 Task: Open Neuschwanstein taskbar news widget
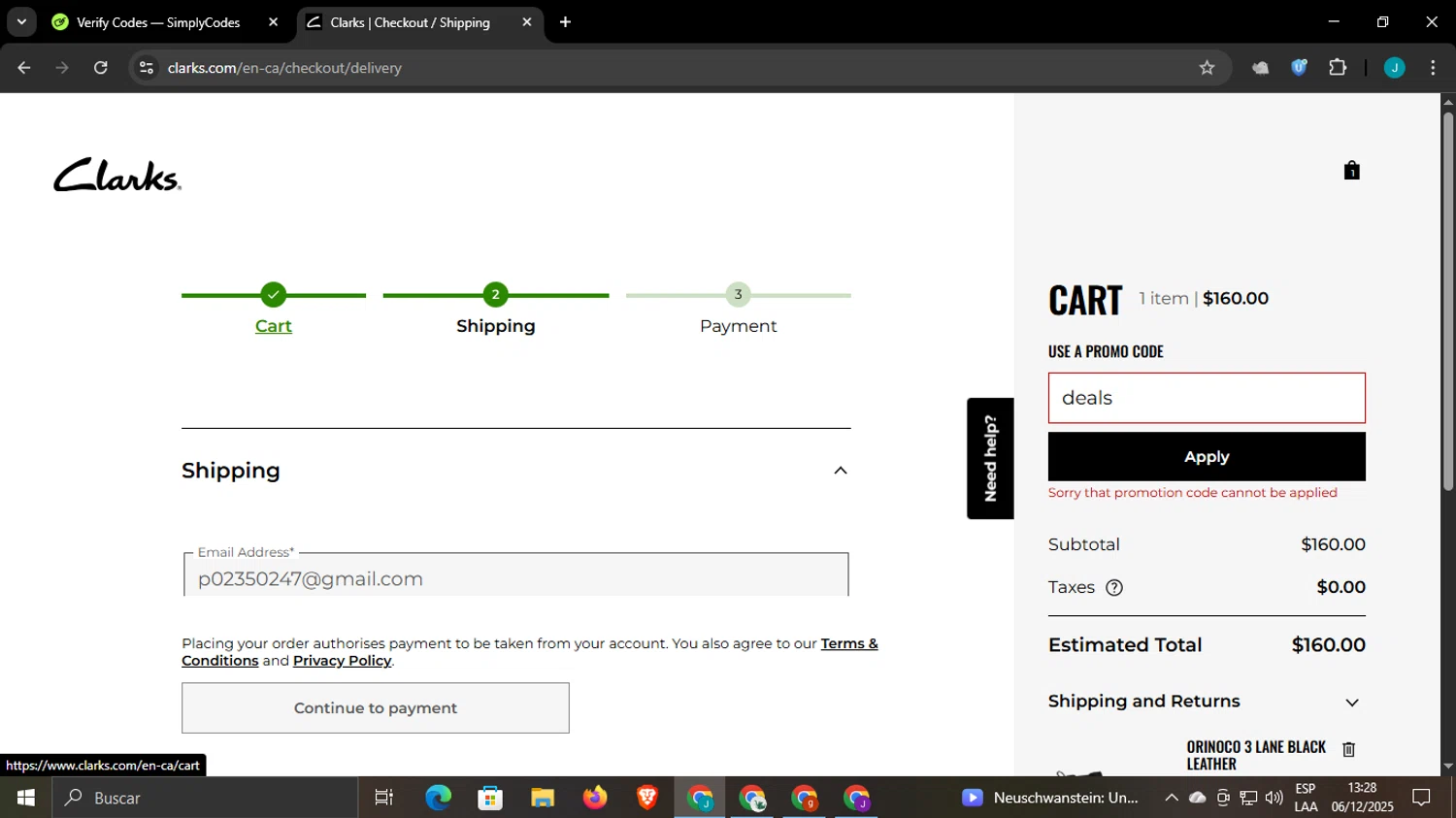click(x=1050, y=798)
